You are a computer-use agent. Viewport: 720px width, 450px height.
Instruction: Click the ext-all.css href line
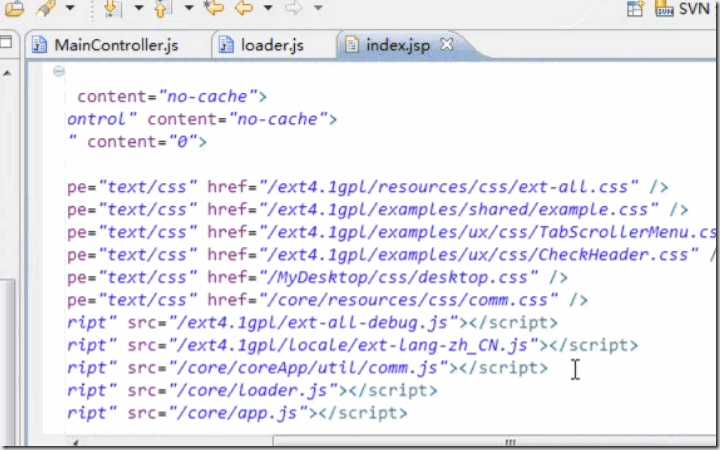pyautogui.click(x=368, y=187)
